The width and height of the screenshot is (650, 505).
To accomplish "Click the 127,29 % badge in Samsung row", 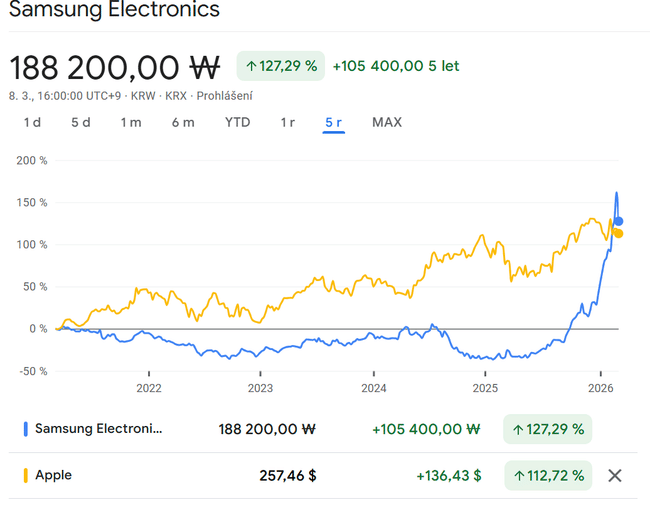I will point(547,429).
